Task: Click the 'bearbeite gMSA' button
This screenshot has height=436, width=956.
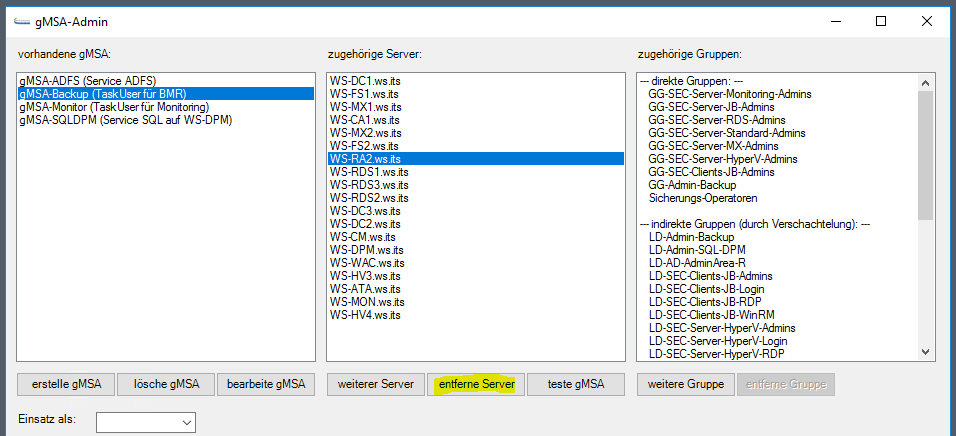Action: [x=266, y=384]
